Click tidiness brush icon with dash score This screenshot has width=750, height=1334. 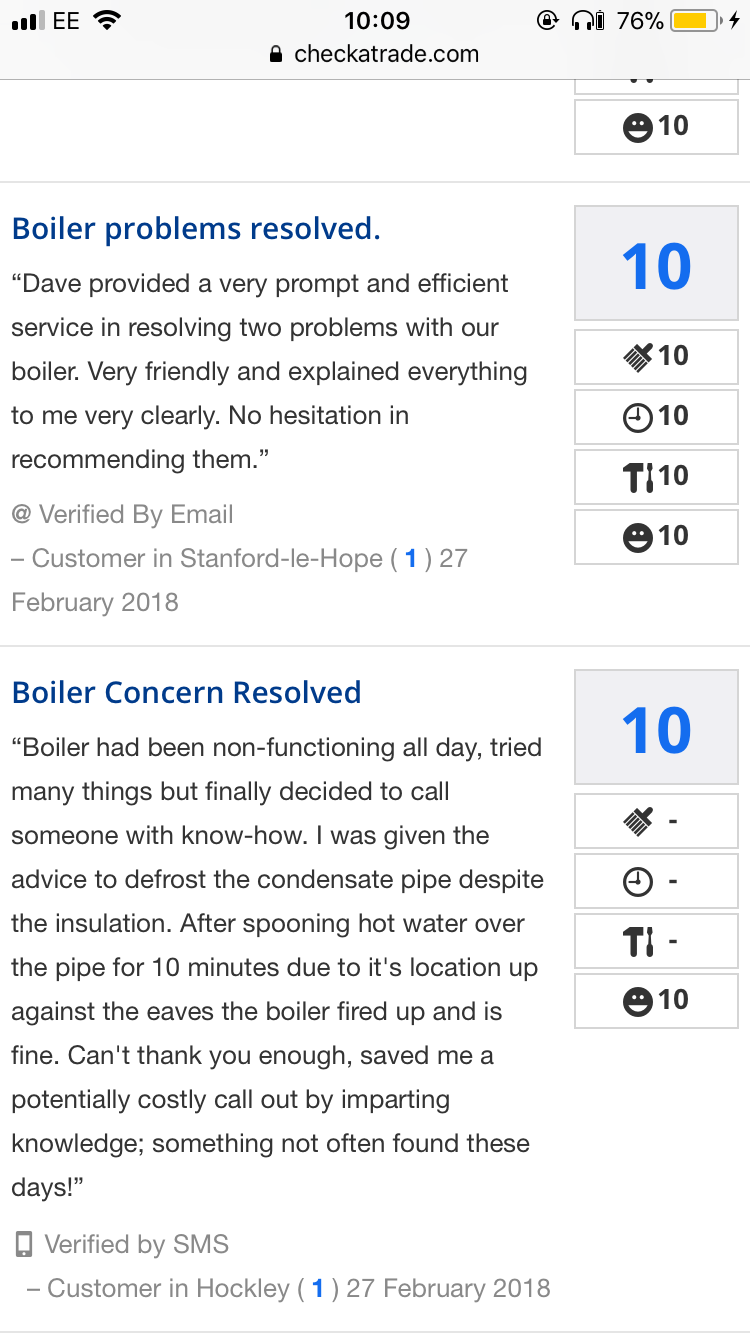point(637,822)
